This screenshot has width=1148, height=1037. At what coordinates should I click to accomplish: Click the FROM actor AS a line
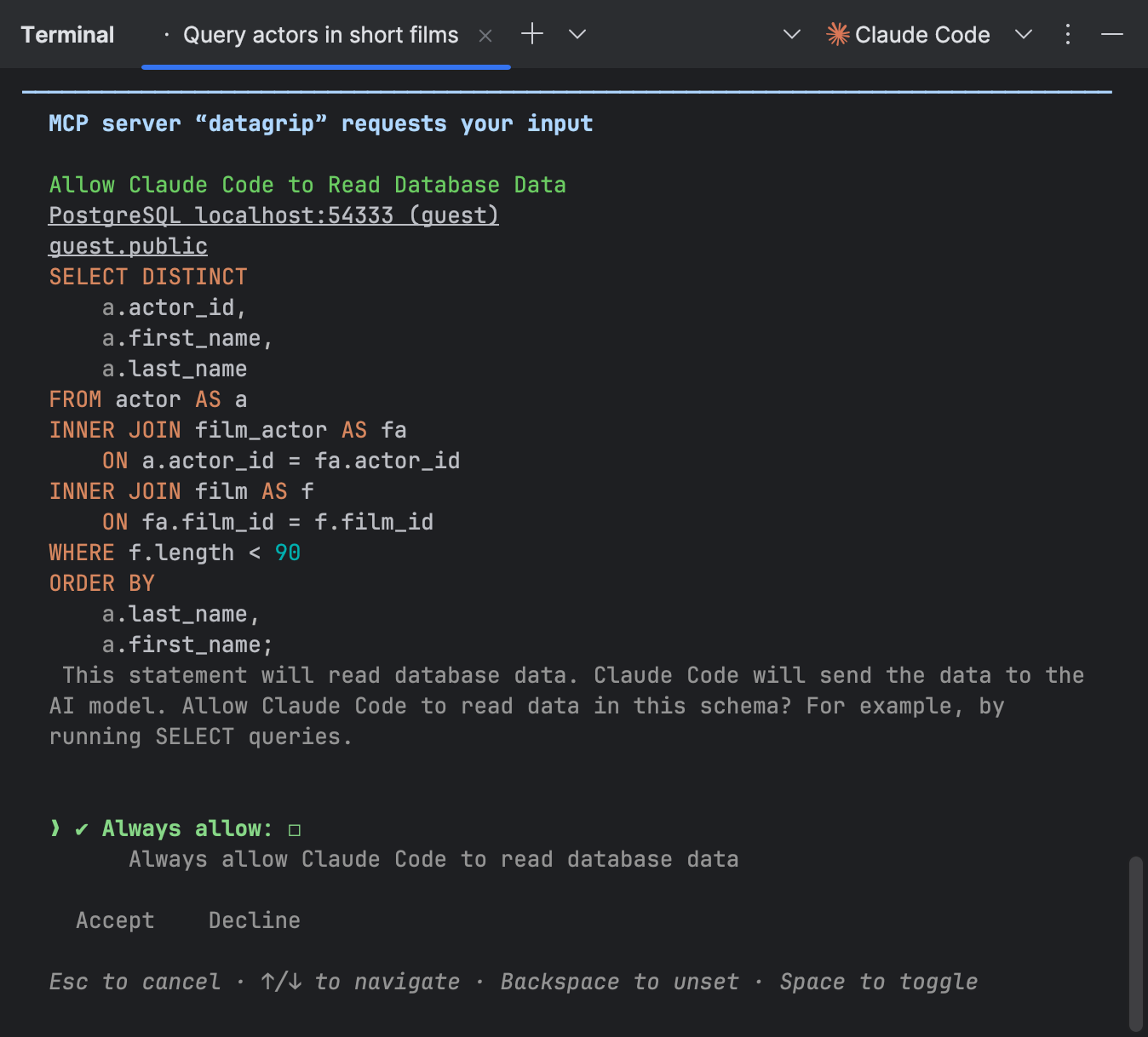tap(148, 399)
